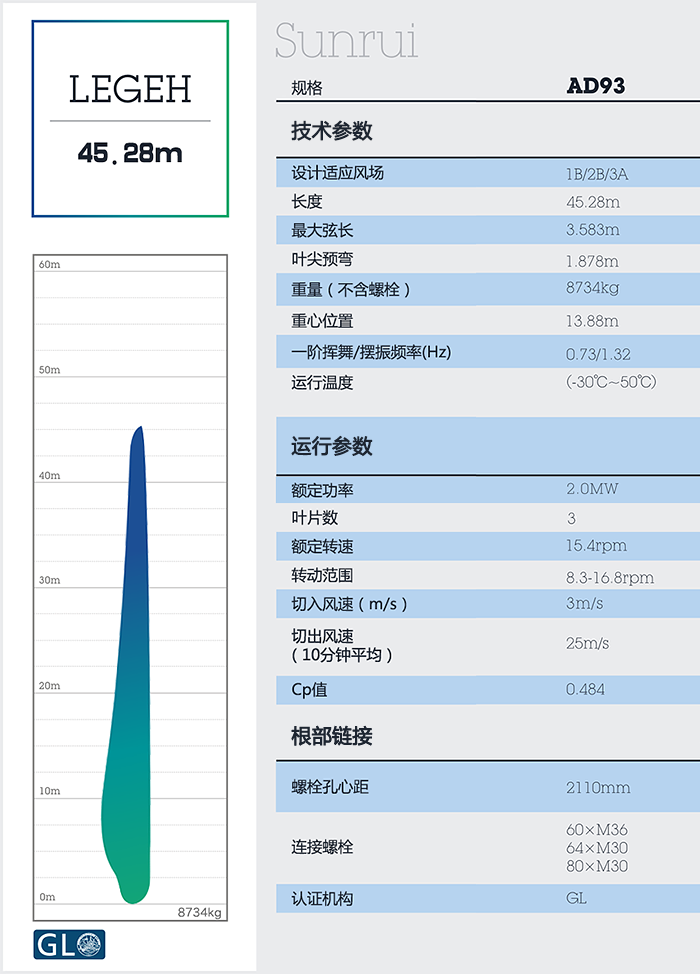
Task: Click the 认证机构 row label
Action: (322, 898)
